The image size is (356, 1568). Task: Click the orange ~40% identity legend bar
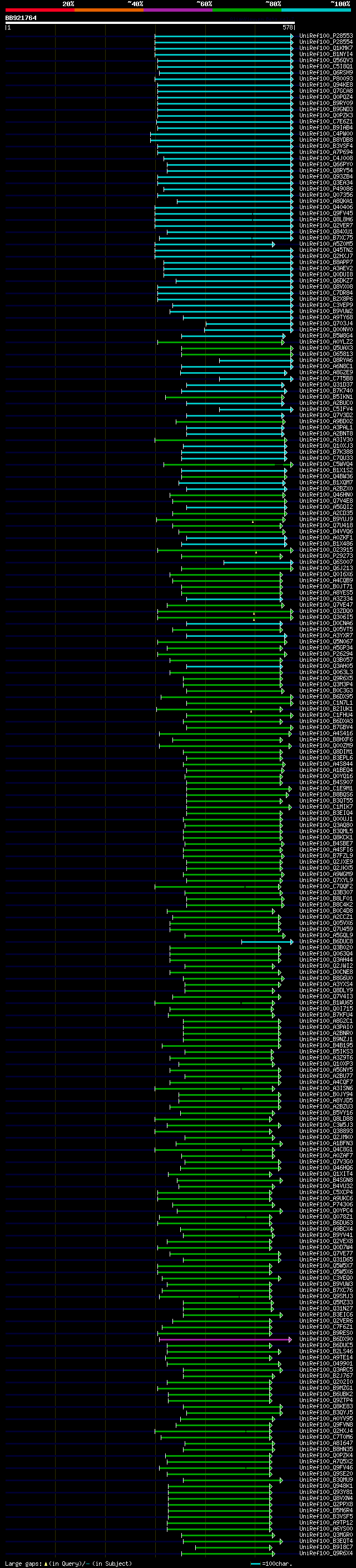coord(109,10)
